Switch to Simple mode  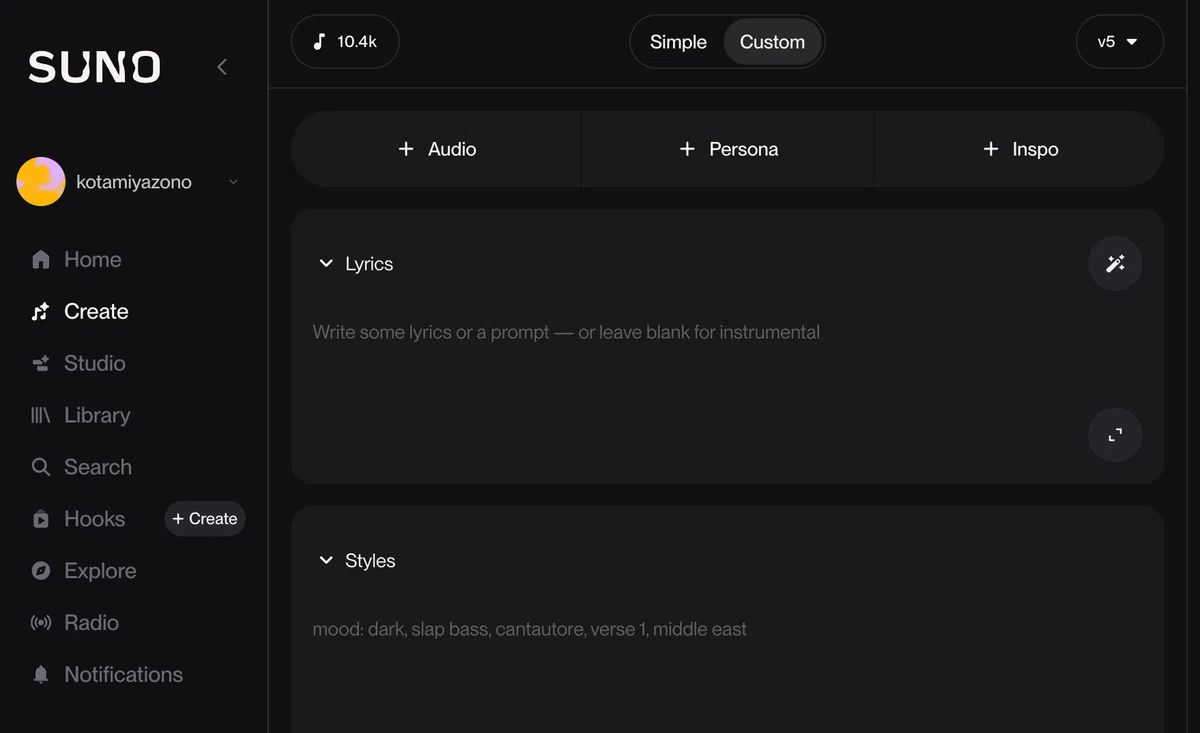click(678, 42)
